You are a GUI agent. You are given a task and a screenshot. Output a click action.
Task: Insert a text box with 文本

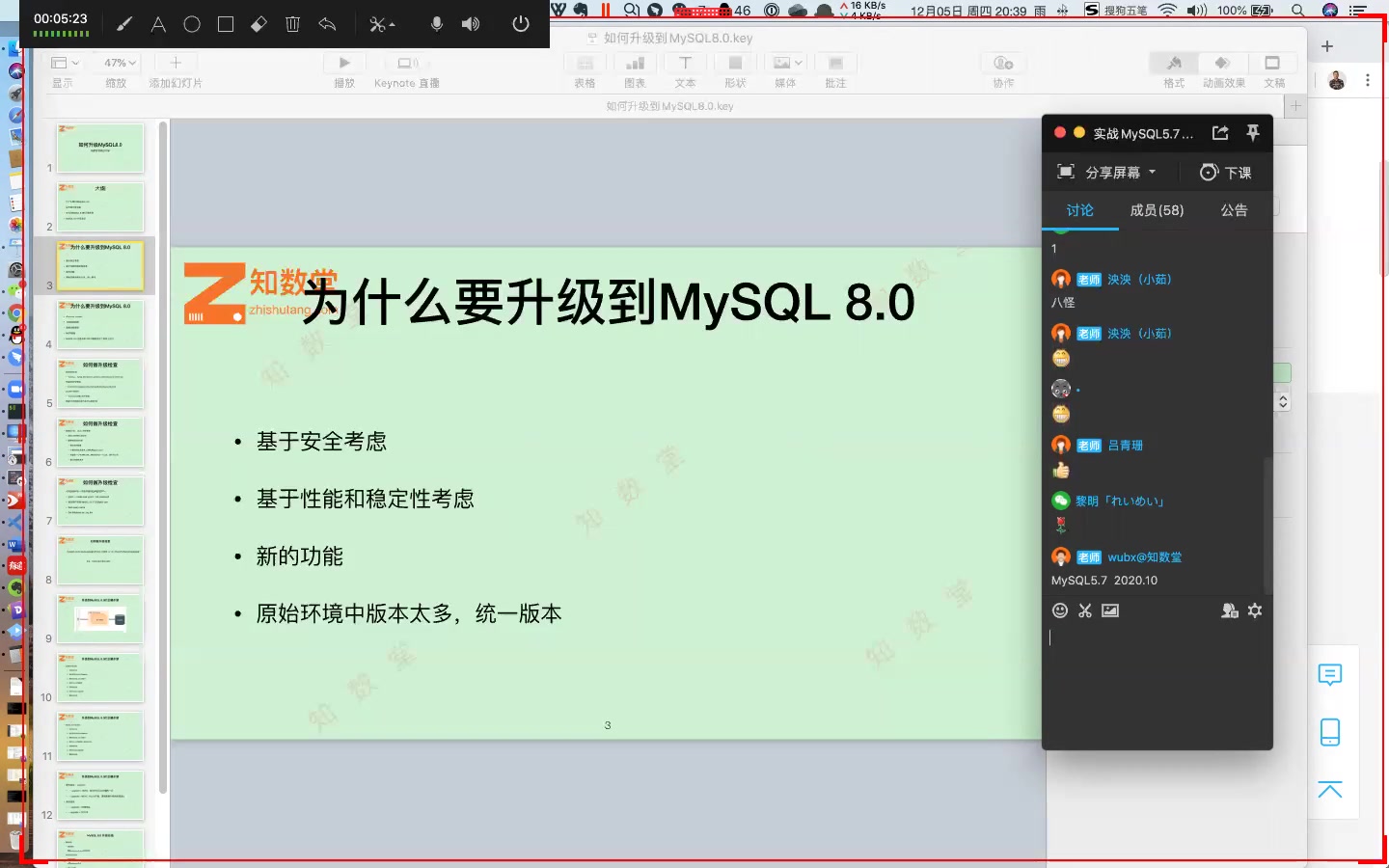[x=685, y=70]
